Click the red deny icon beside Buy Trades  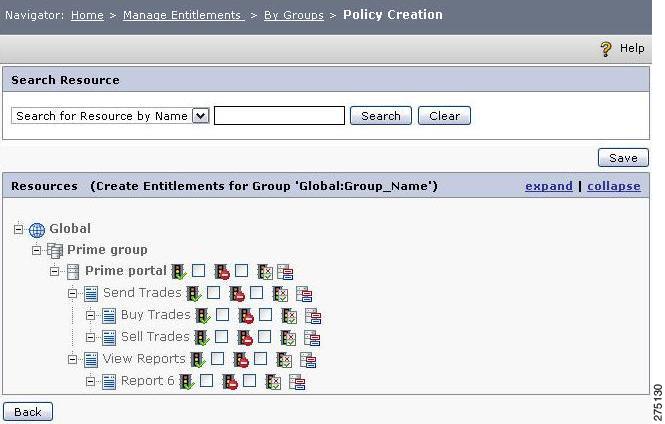click(246, 315)
